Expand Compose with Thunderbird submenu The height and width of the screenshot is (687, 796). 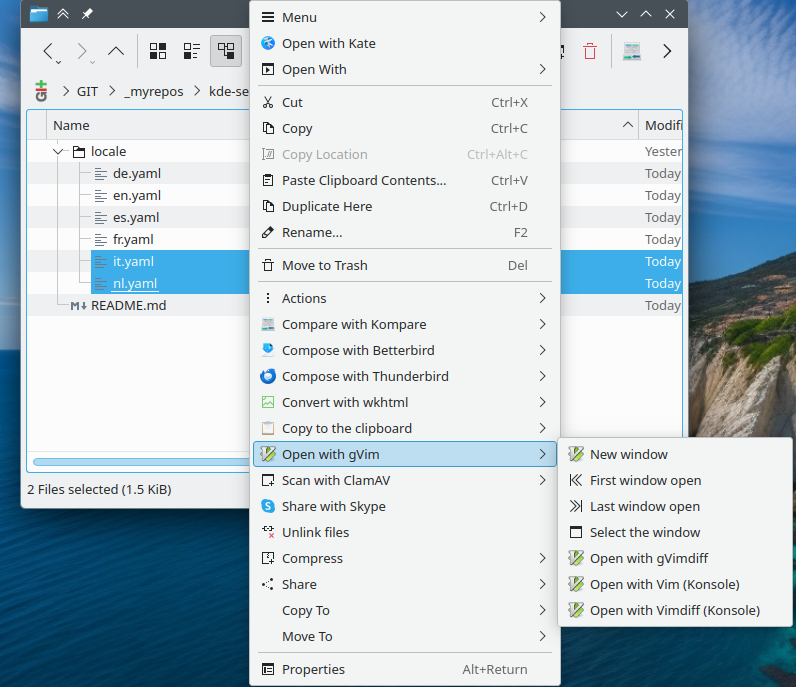pos(405,376)
